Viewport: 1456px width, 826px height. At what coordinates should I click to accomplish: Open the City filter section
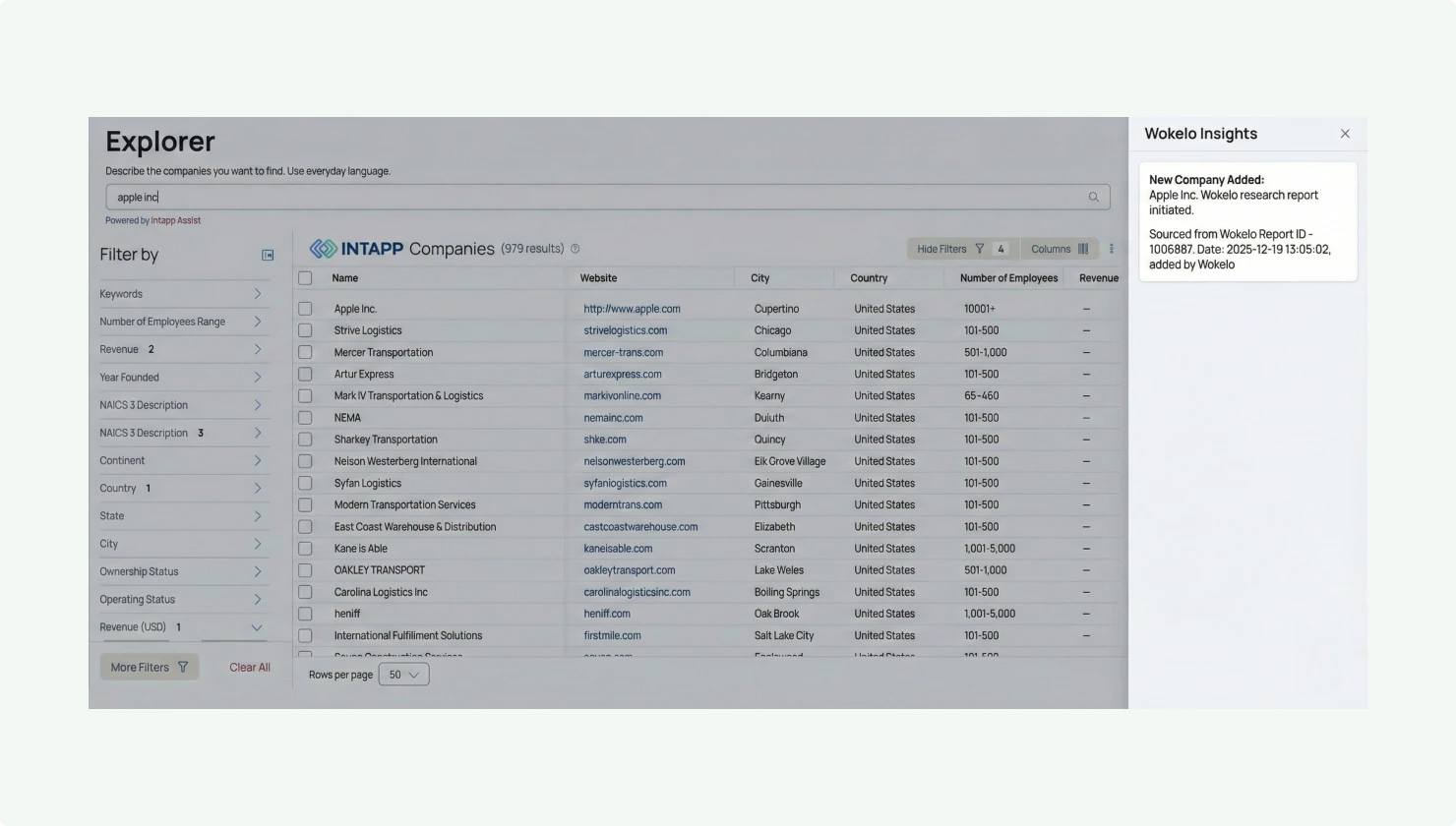182,544
